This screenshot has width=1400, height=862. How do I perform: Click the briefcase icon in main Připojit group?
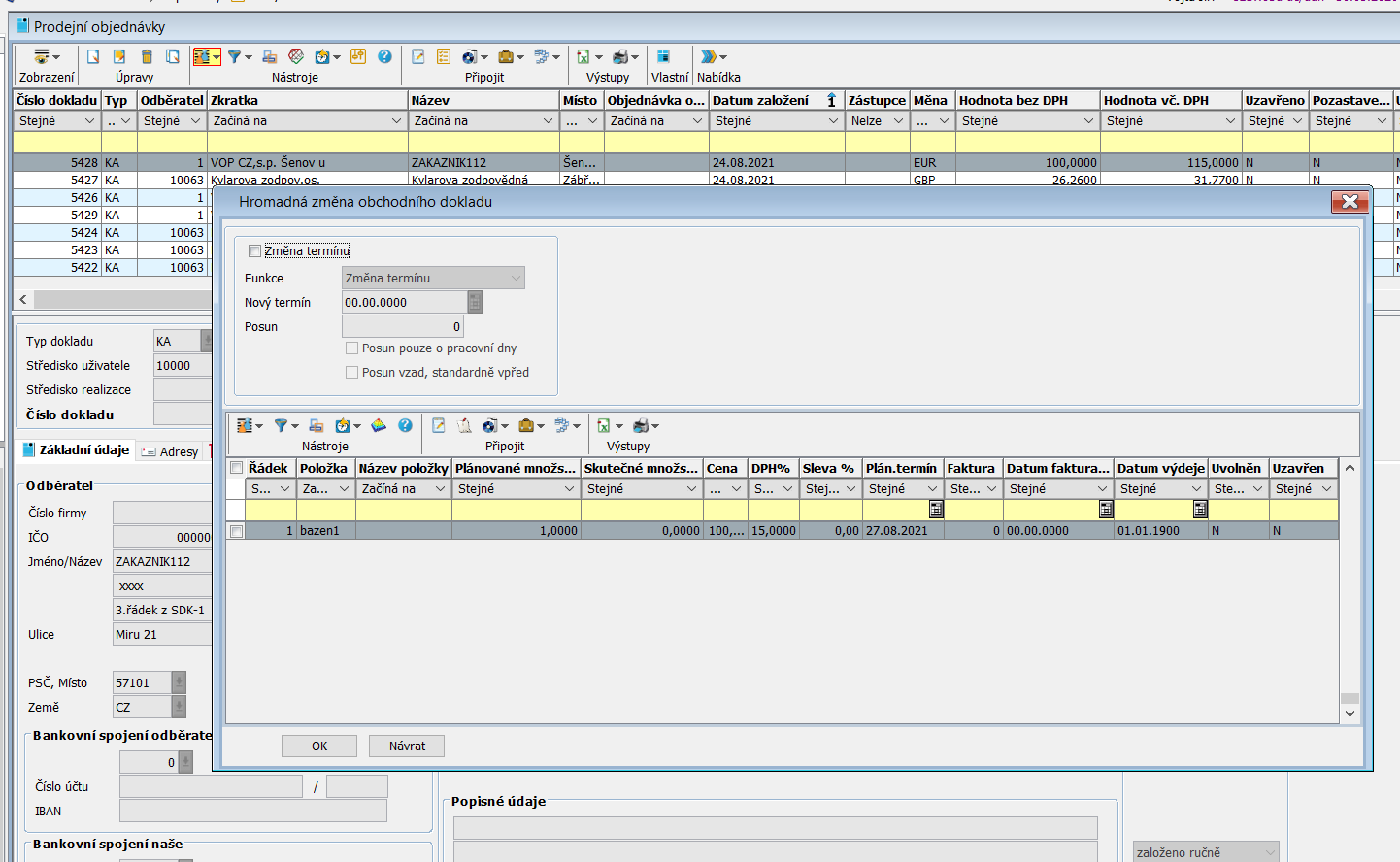506,57
